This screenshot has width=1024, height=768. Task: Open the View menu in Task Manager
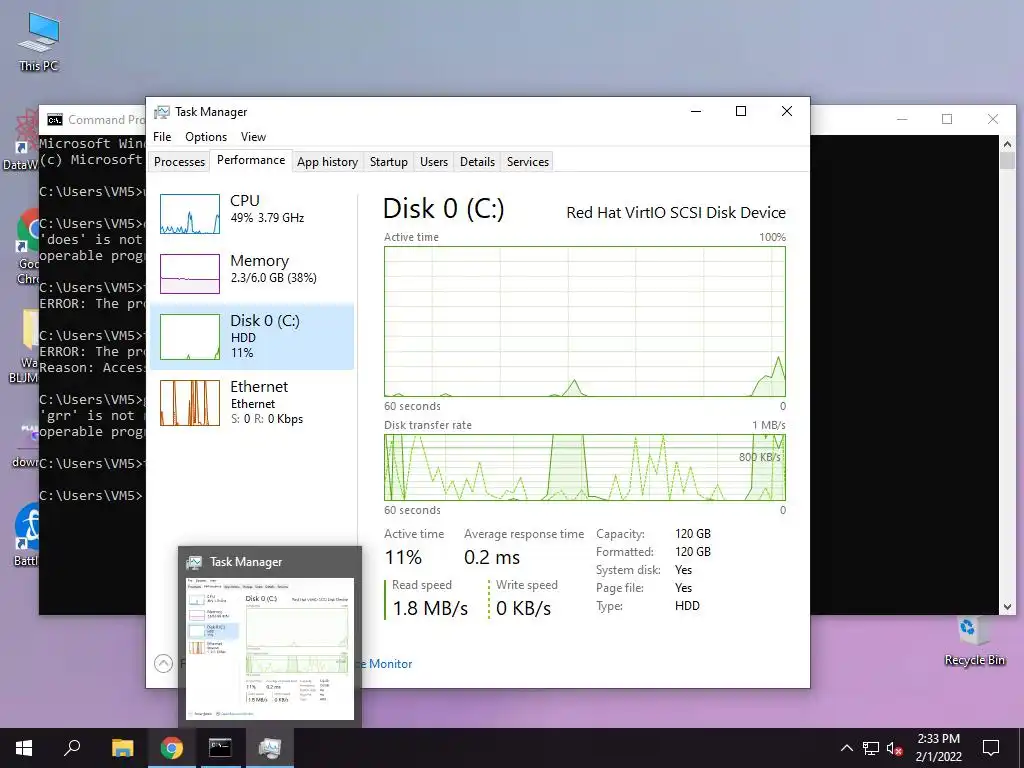point(253,136)
